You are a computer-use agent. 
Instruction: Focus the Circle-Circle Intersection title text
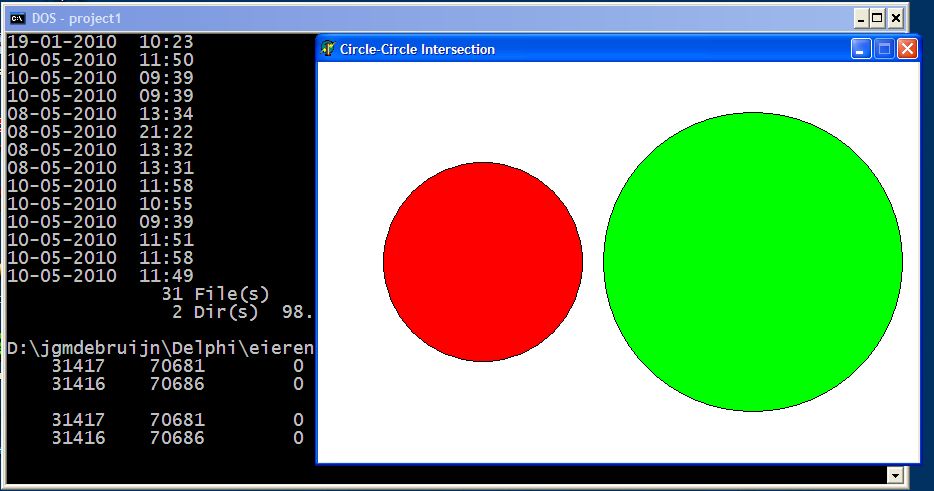[417, 49]
